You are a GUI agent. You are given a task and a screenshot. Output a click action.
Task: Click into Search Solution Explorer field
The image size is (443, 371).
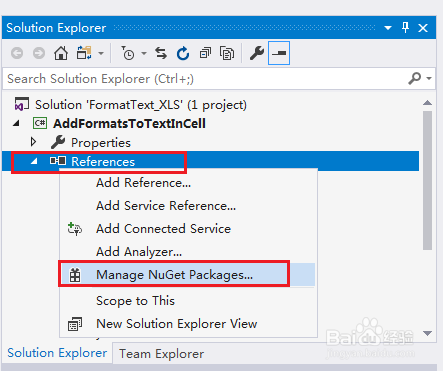click(205, 79)
